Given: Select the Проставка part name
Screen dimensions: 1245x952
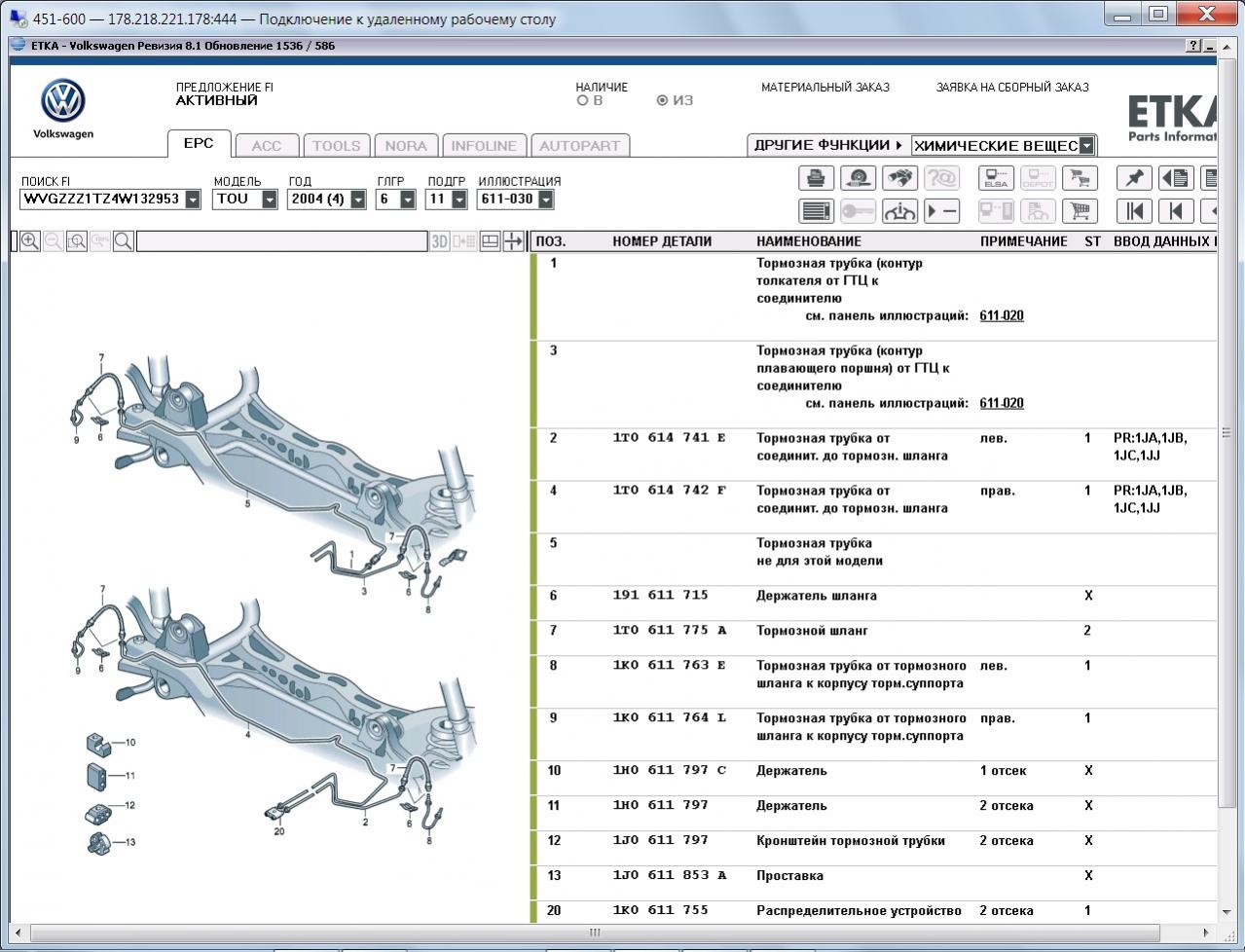Looking at the screenshot, I should [x=789, y=876].
